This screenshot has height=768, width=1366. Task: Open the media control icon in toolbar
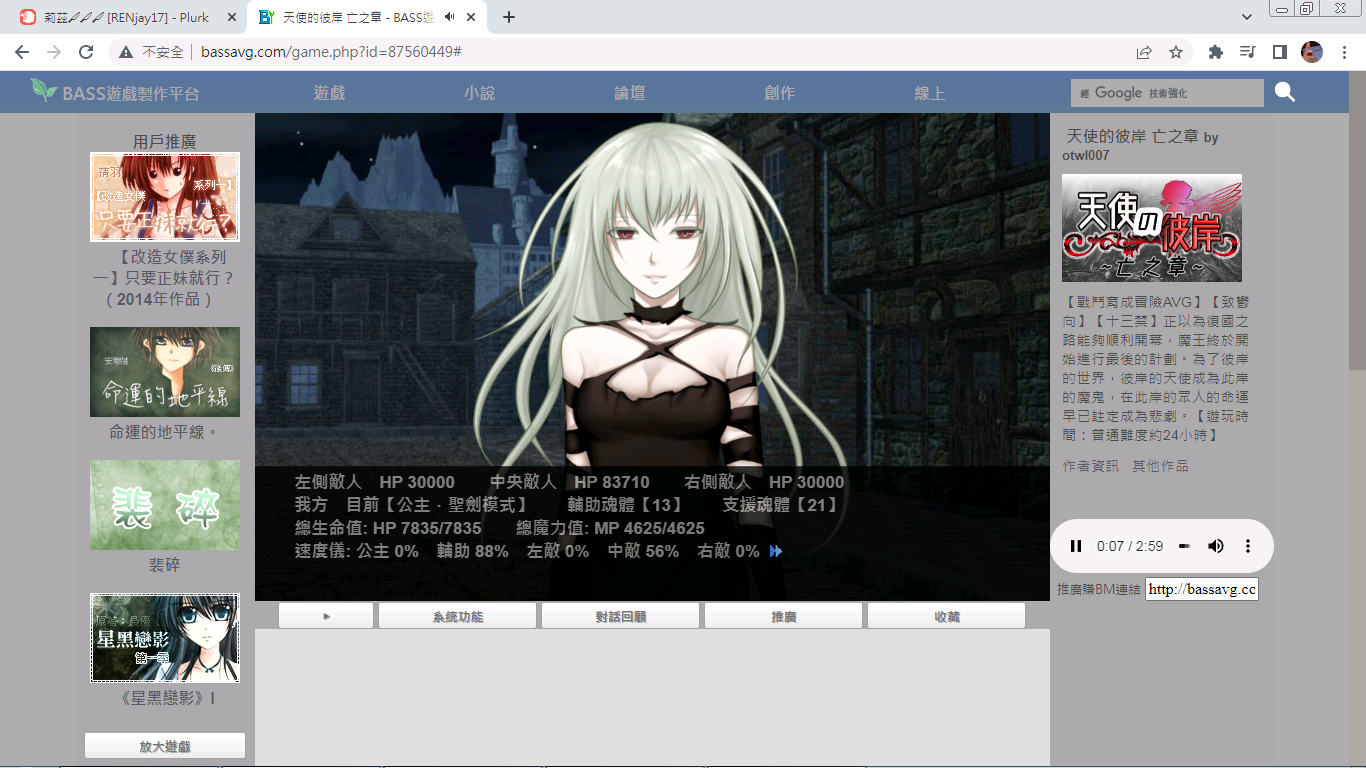pyautogui.click(x=1247, y=52)
